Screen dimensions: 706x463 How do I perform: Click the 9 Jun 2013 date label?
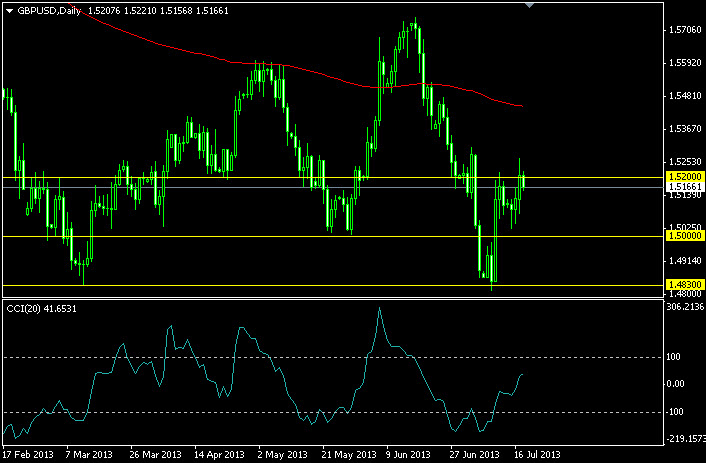409,454
